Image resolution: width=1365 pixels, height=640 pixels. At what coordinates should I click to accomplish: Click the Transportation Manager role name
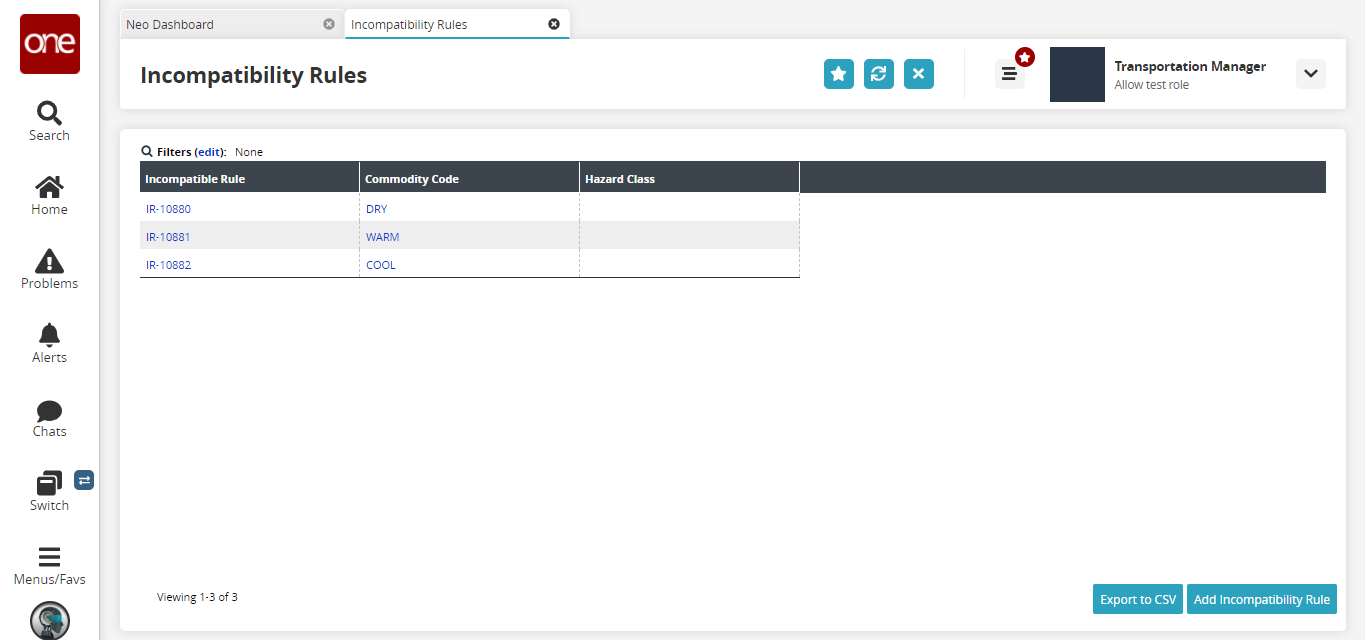click(1190, 66)
